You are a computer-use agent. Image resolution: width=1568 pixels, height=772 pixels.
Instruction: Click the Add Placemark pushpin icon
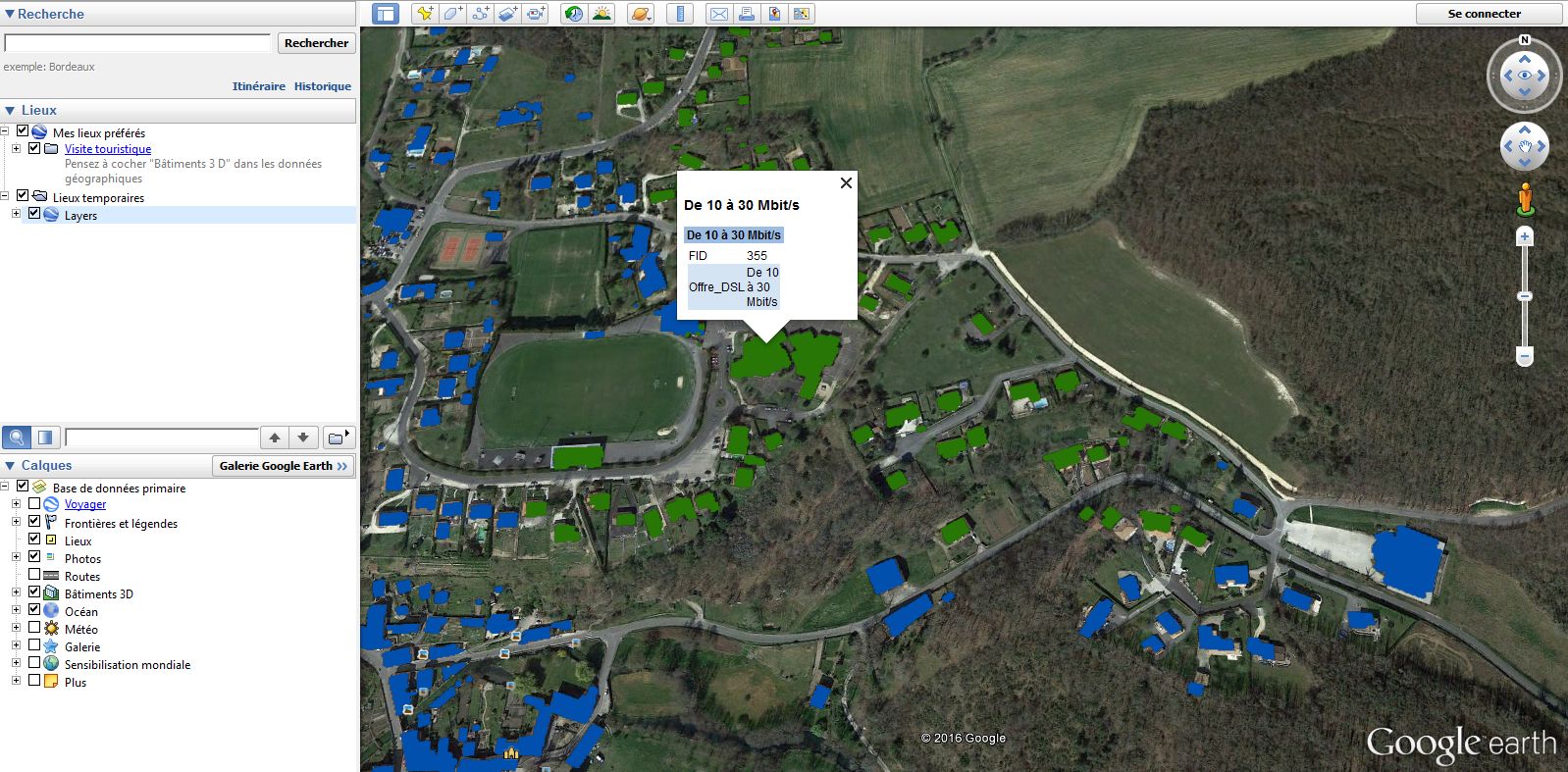click(425, 14)
